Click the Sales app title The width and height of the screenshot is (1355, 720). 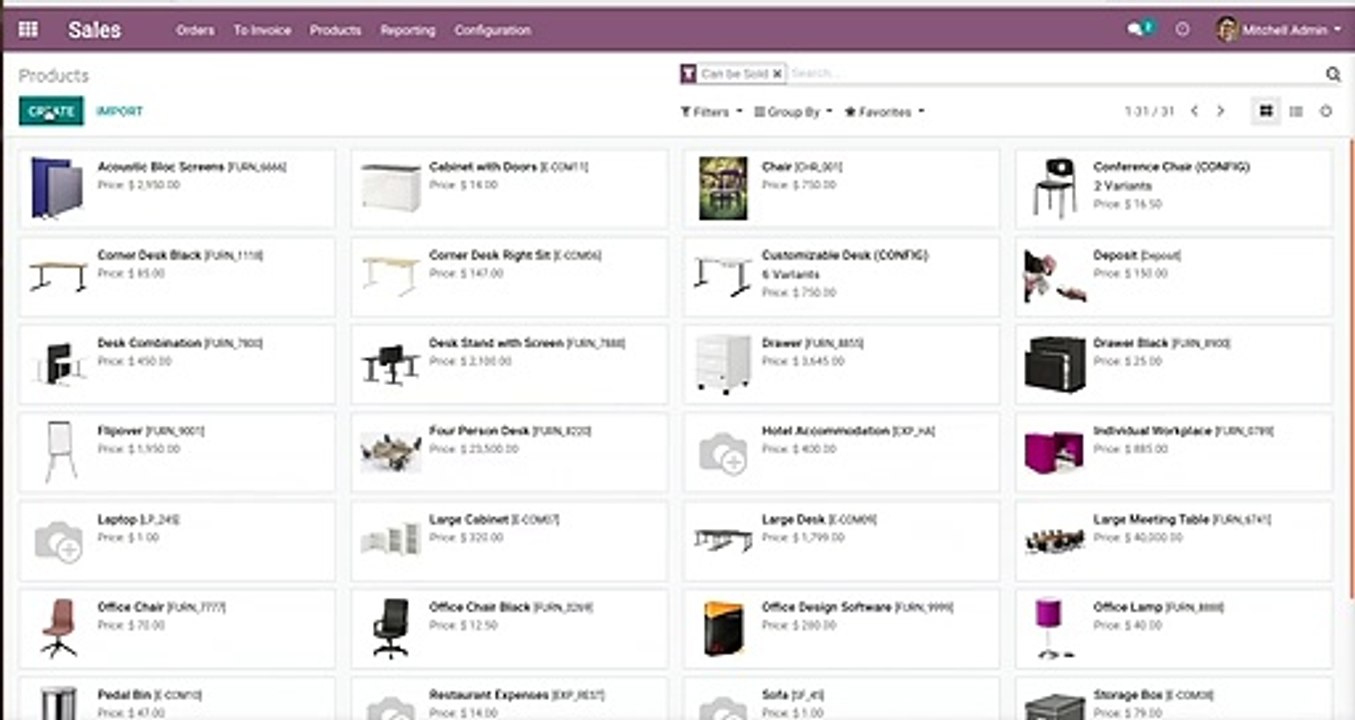pos(95,30)
